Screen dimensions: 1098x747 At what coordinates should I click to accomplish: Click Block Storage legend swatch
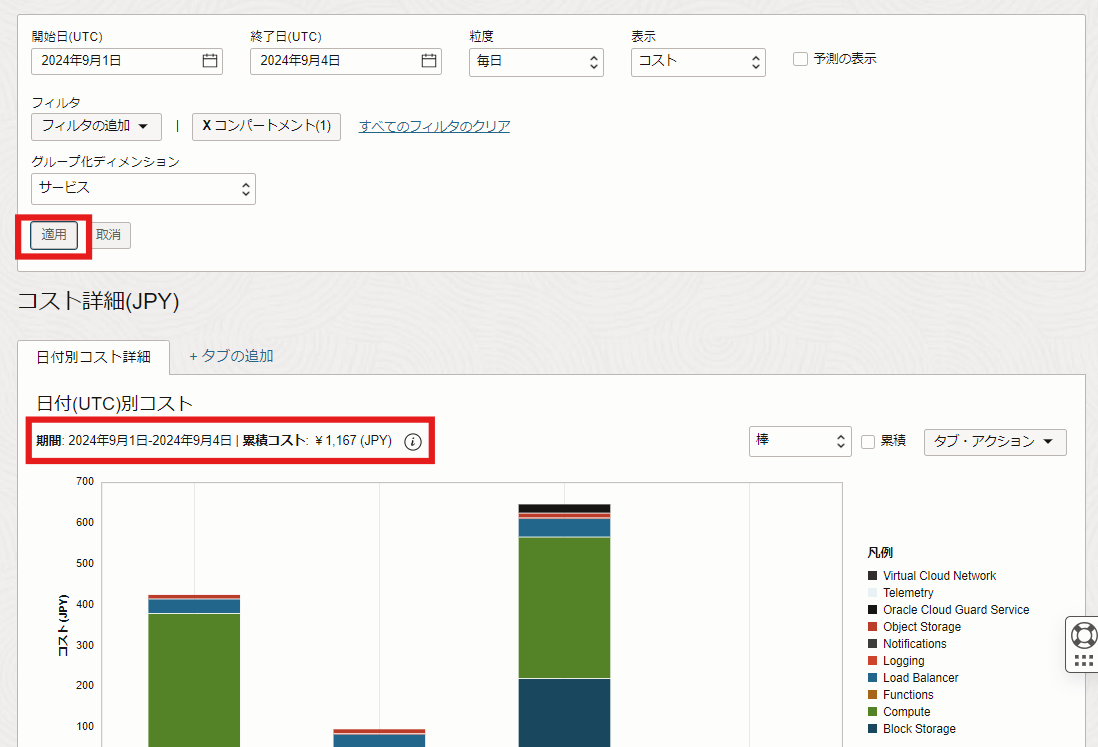[x=873, y=729]
